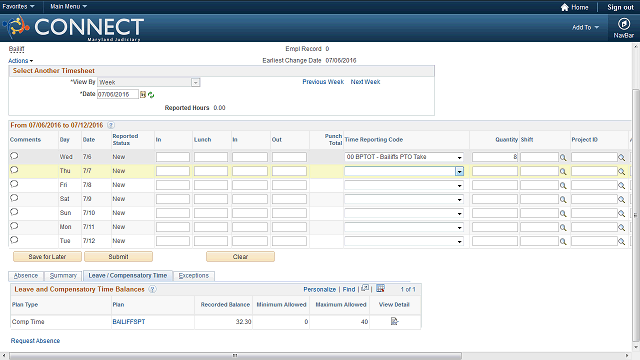
Task: Click the Submit button
Action: coord(118,256)
